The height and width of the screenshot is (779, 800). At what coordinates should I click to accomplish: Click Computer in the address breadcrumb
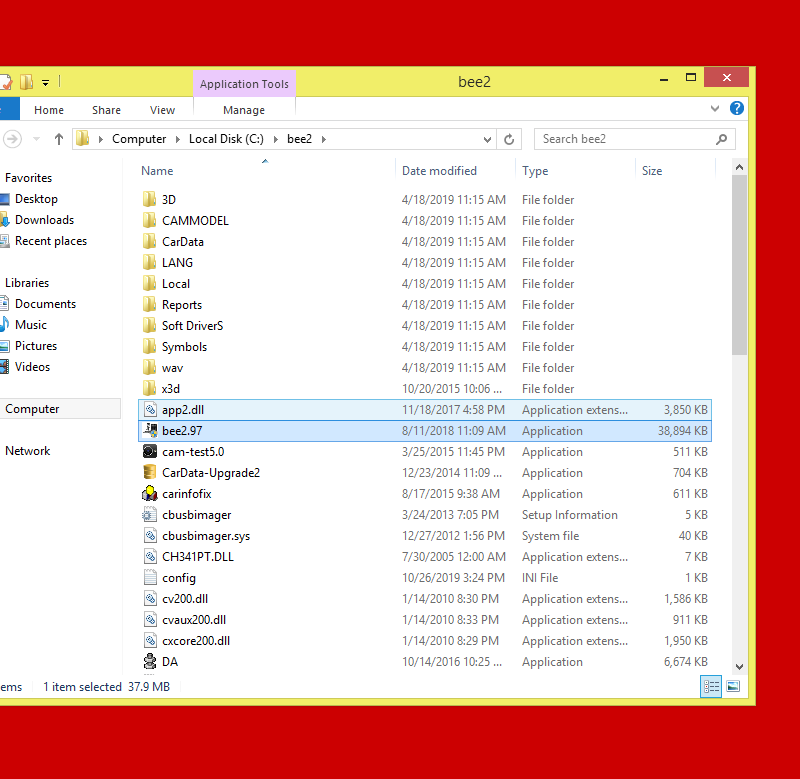pos(139,139)
